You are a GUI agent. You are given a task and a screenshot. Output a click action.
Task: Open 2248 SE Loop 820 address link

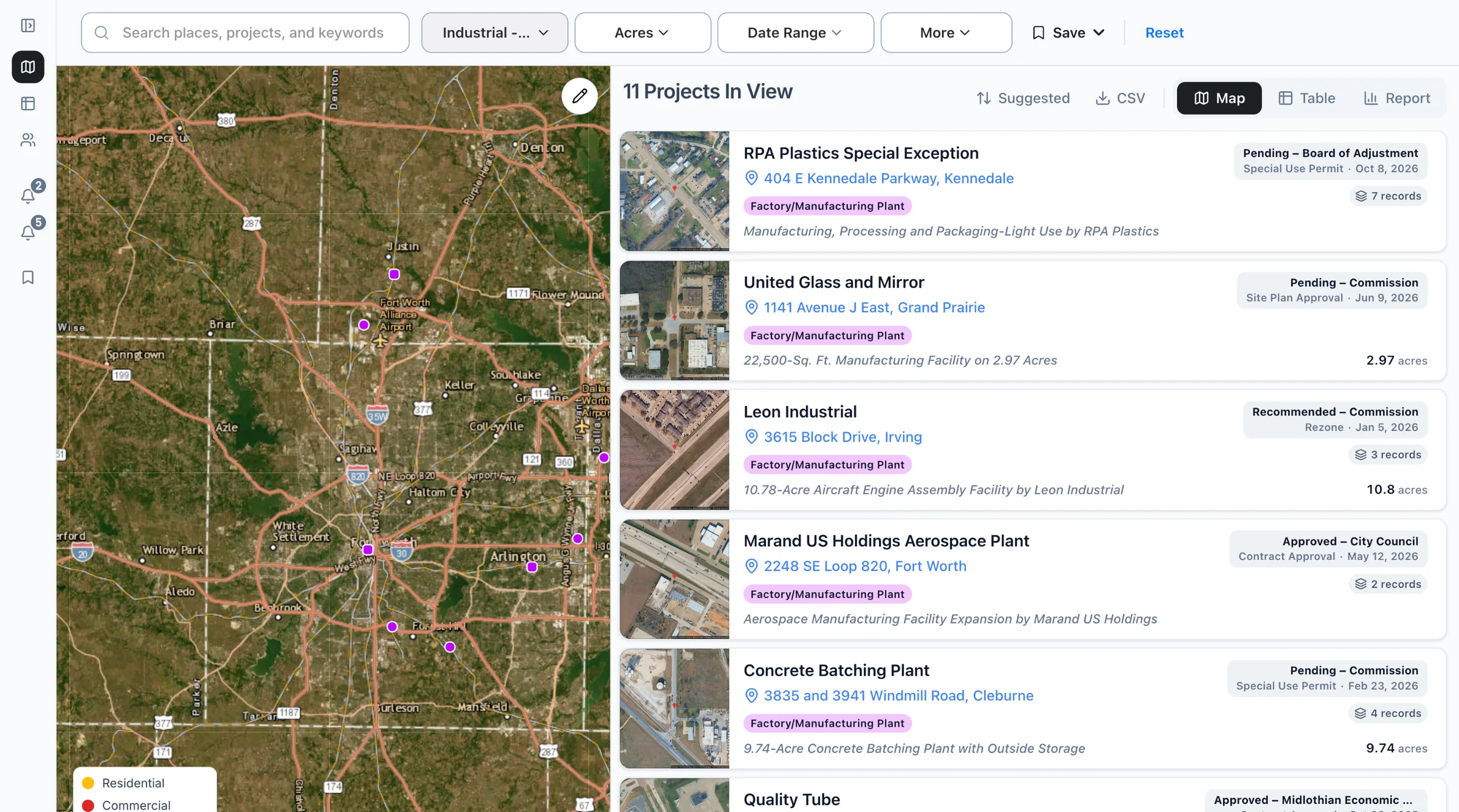coord(865,566)
